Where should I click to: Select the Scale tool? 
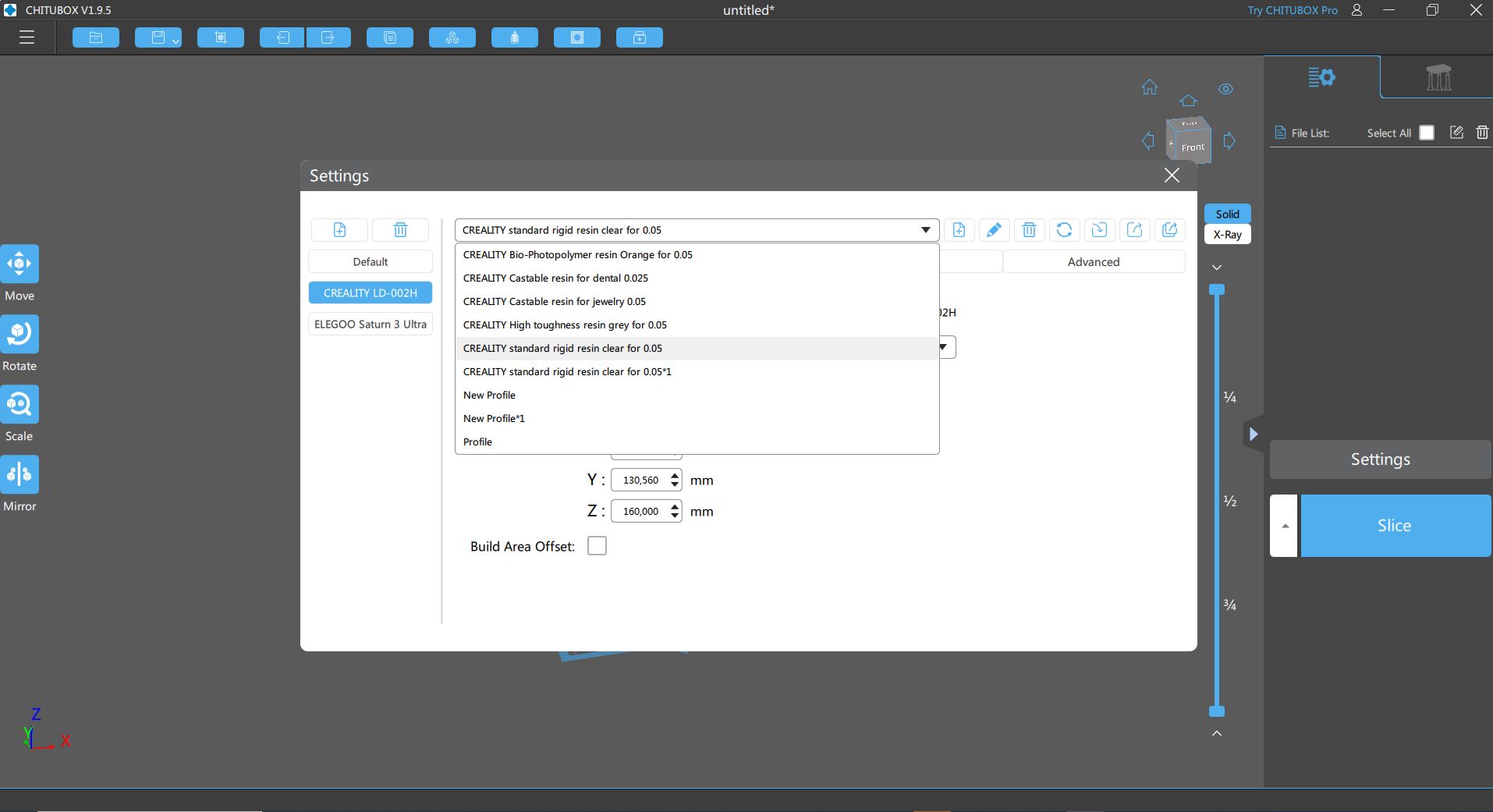pyautogui.click(x=20, y=405)
